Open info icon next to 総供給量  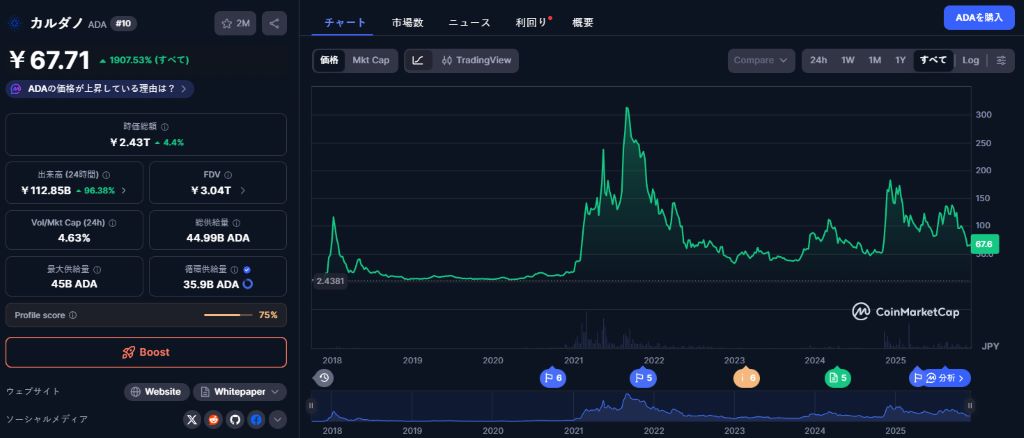pos(236,223)
